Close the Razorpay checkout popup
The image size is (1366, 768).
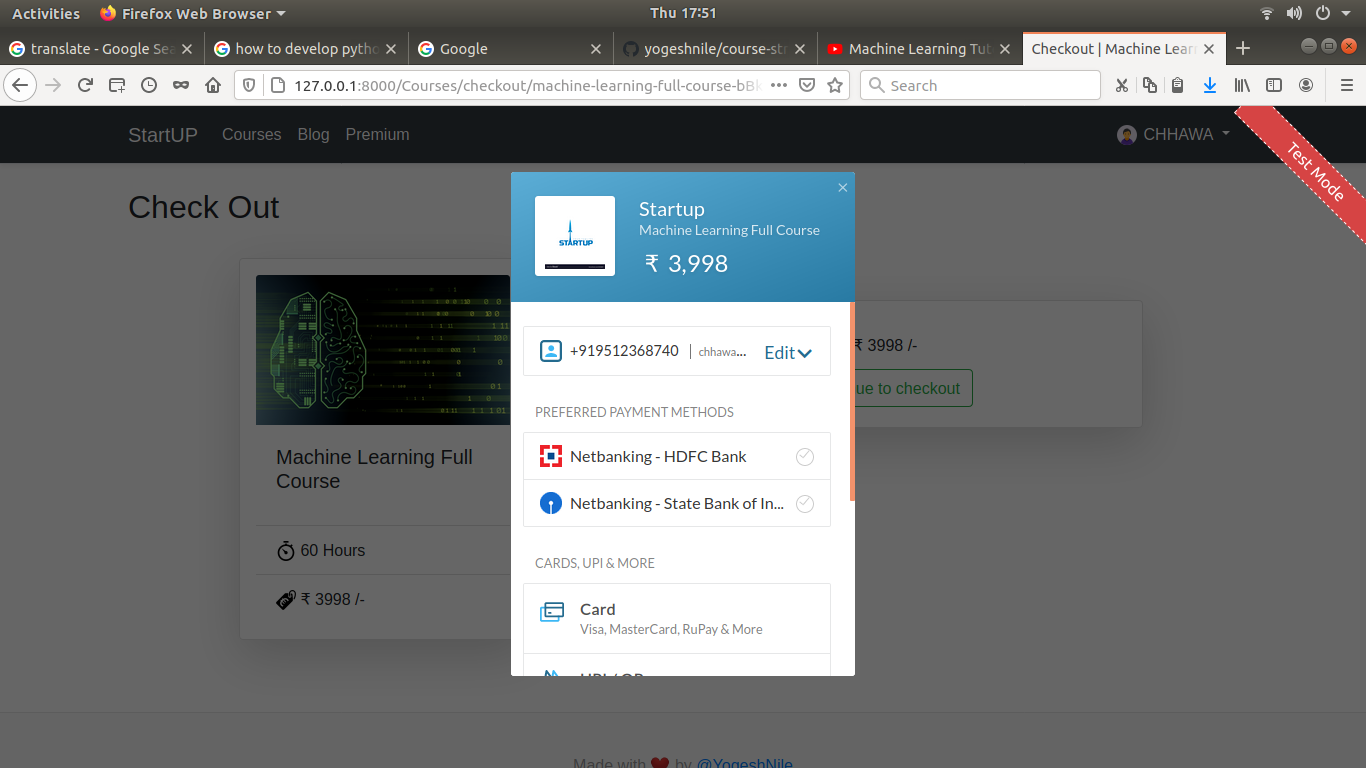pyautogui.click(x=843, y=187)
